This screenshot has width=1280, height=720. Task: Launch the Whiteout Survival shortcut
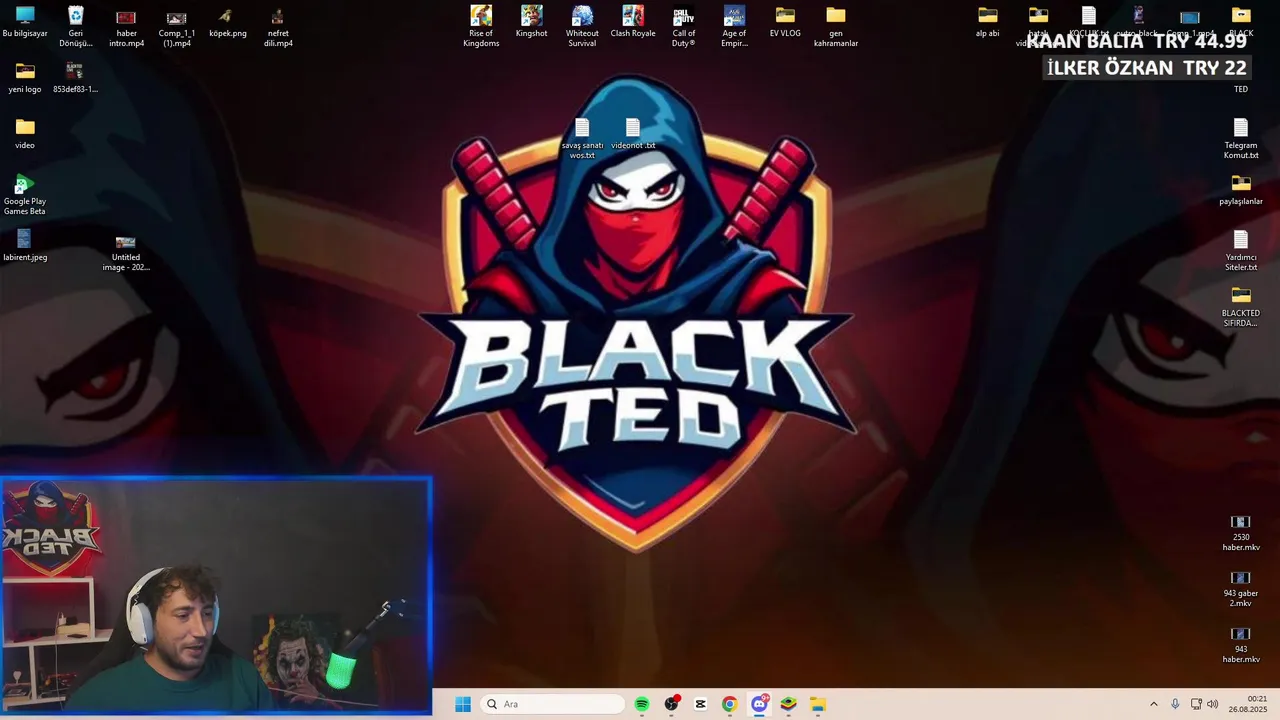click(582, 26)
